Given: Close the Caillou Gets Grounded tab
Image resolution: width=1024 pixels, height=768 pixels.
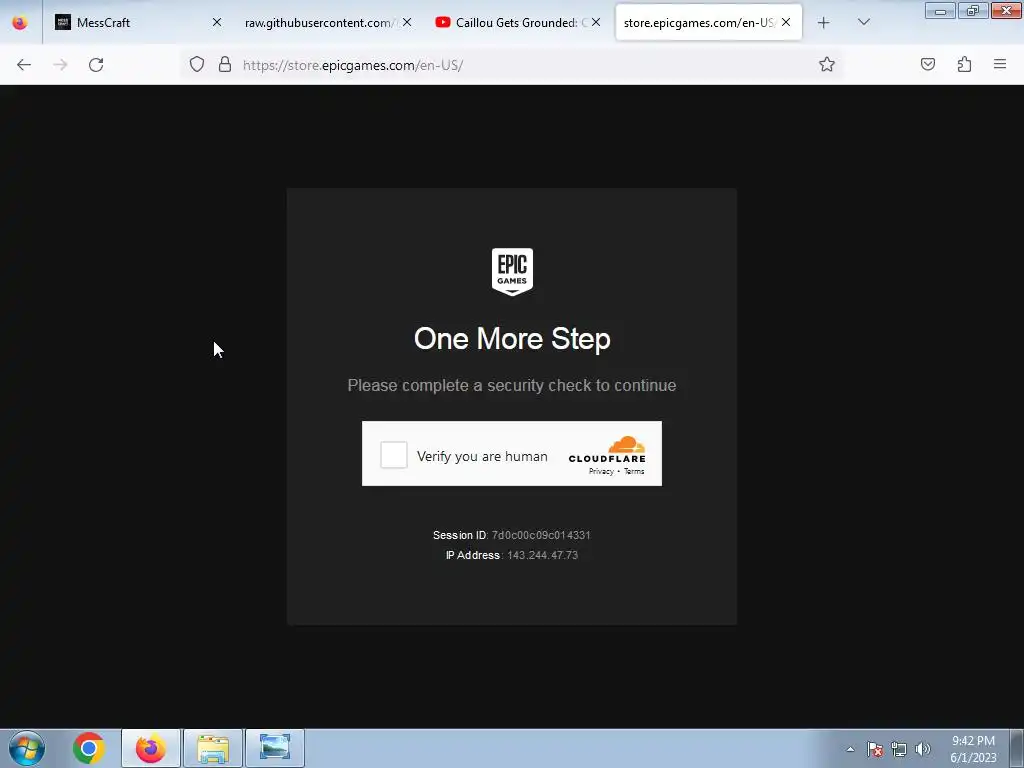Looking at the screenshot, I should click(596, 22).
